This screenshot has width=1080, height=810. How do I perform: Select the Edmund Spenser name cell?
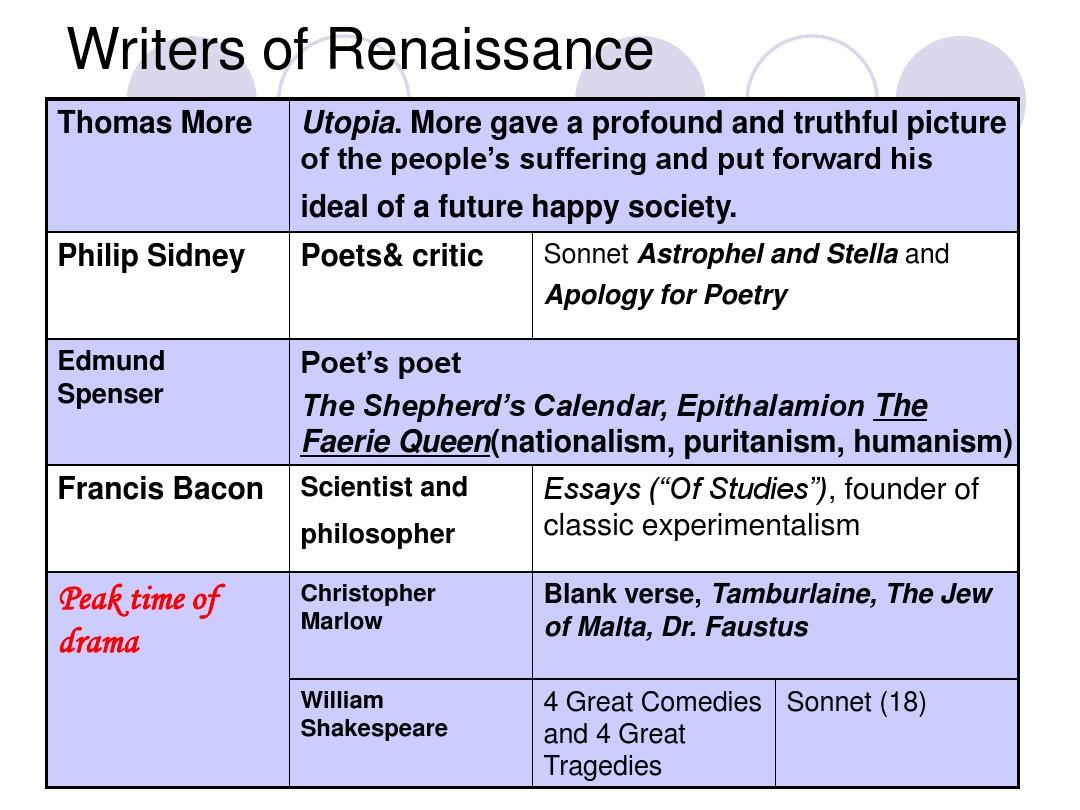pyautogui.click(x=168, y=402)
